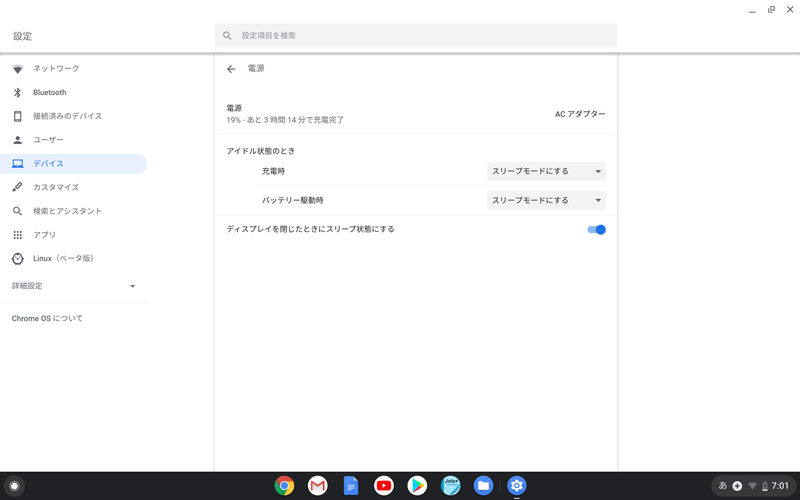
Task: Select カスタマイズ in the sidebar
Action: 73,187
